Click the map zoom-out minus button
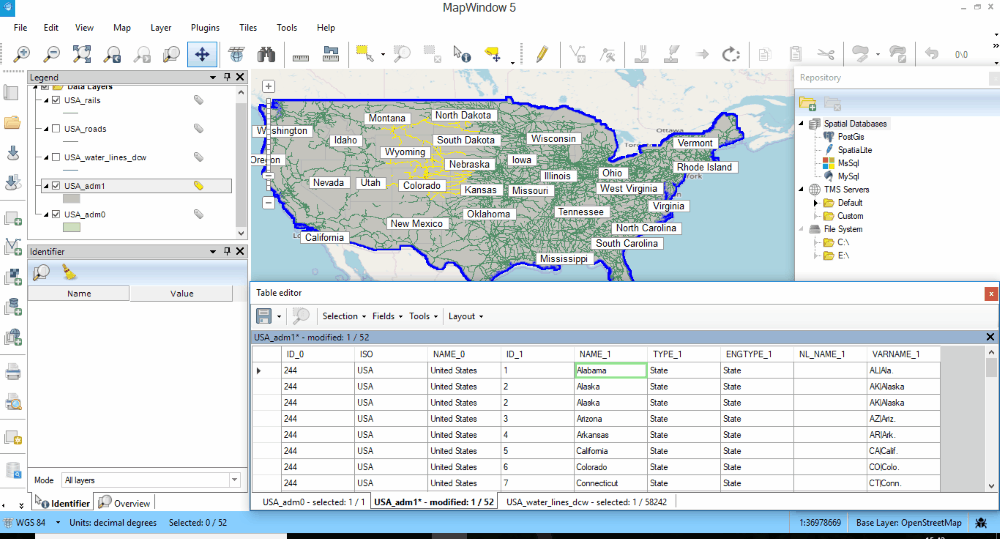 click(268, 202)
